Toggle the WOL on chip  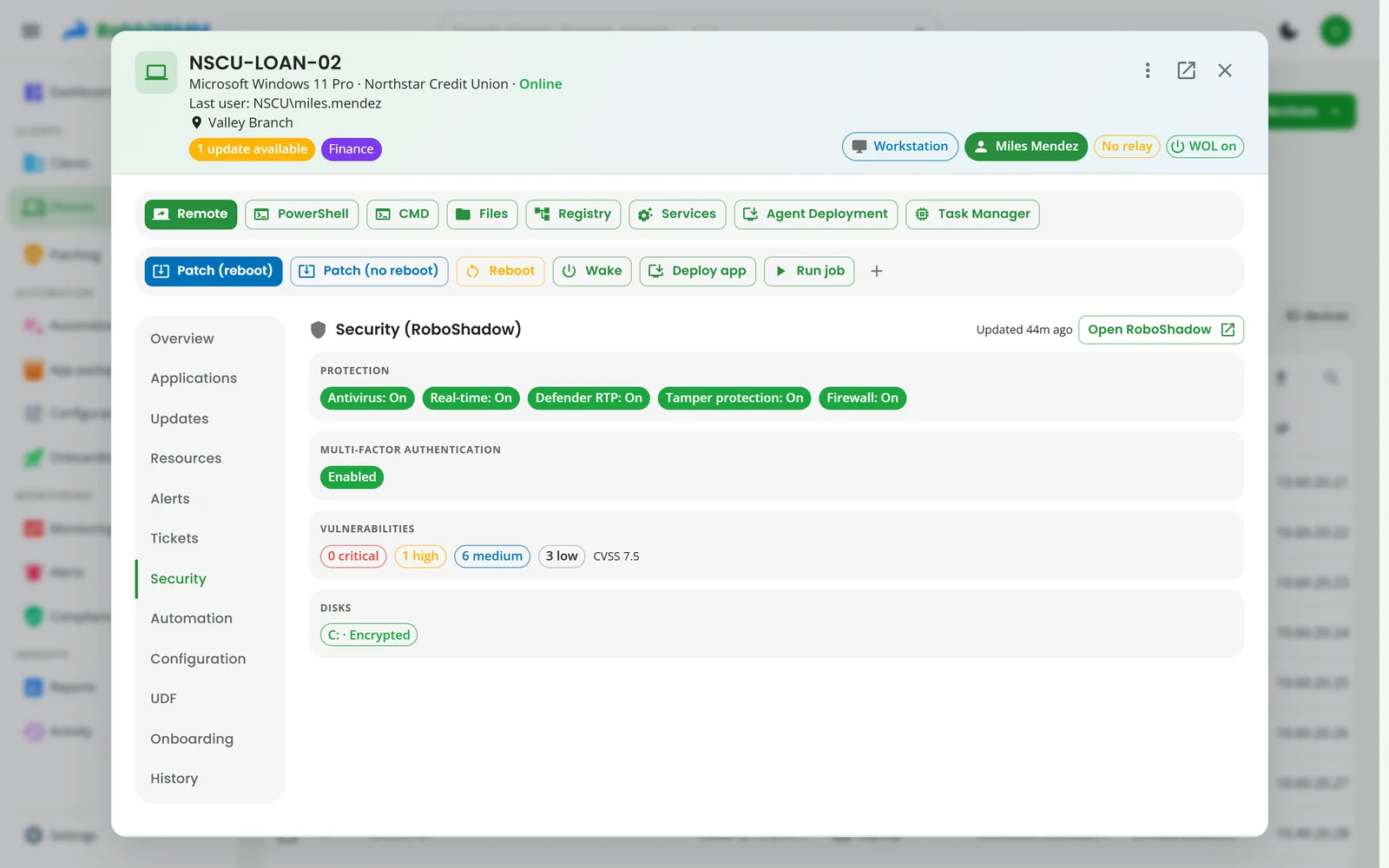point(1205,147)
